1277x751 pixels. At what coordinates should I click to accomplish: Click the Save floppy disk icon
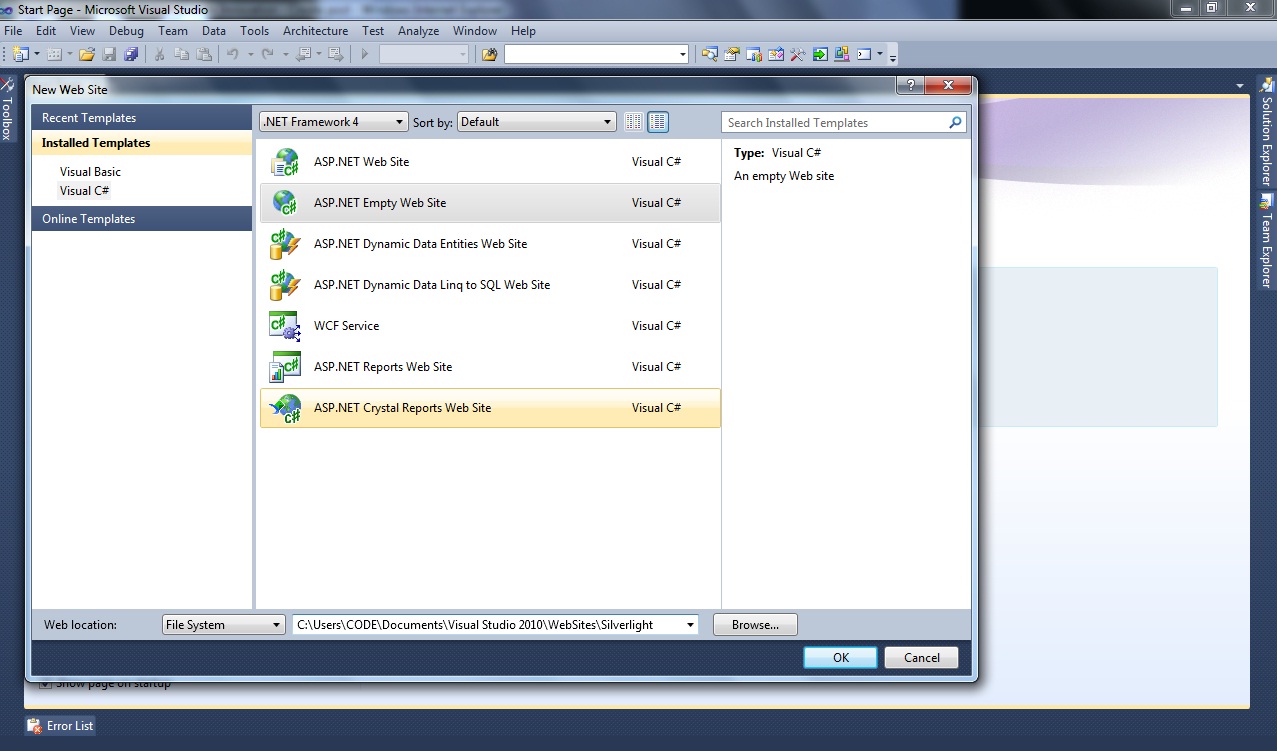(109, 54)
